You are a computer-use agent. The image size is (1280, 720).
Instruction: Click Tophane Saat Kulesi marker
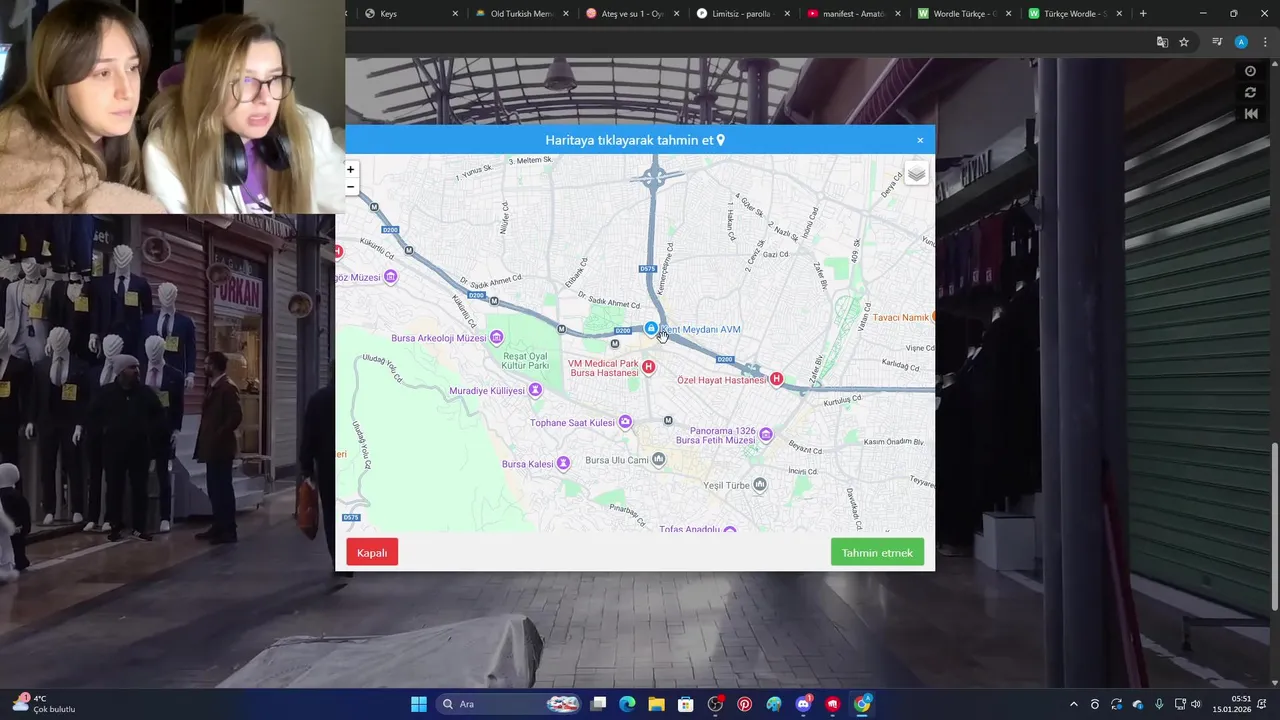click(x=625, y=422)
